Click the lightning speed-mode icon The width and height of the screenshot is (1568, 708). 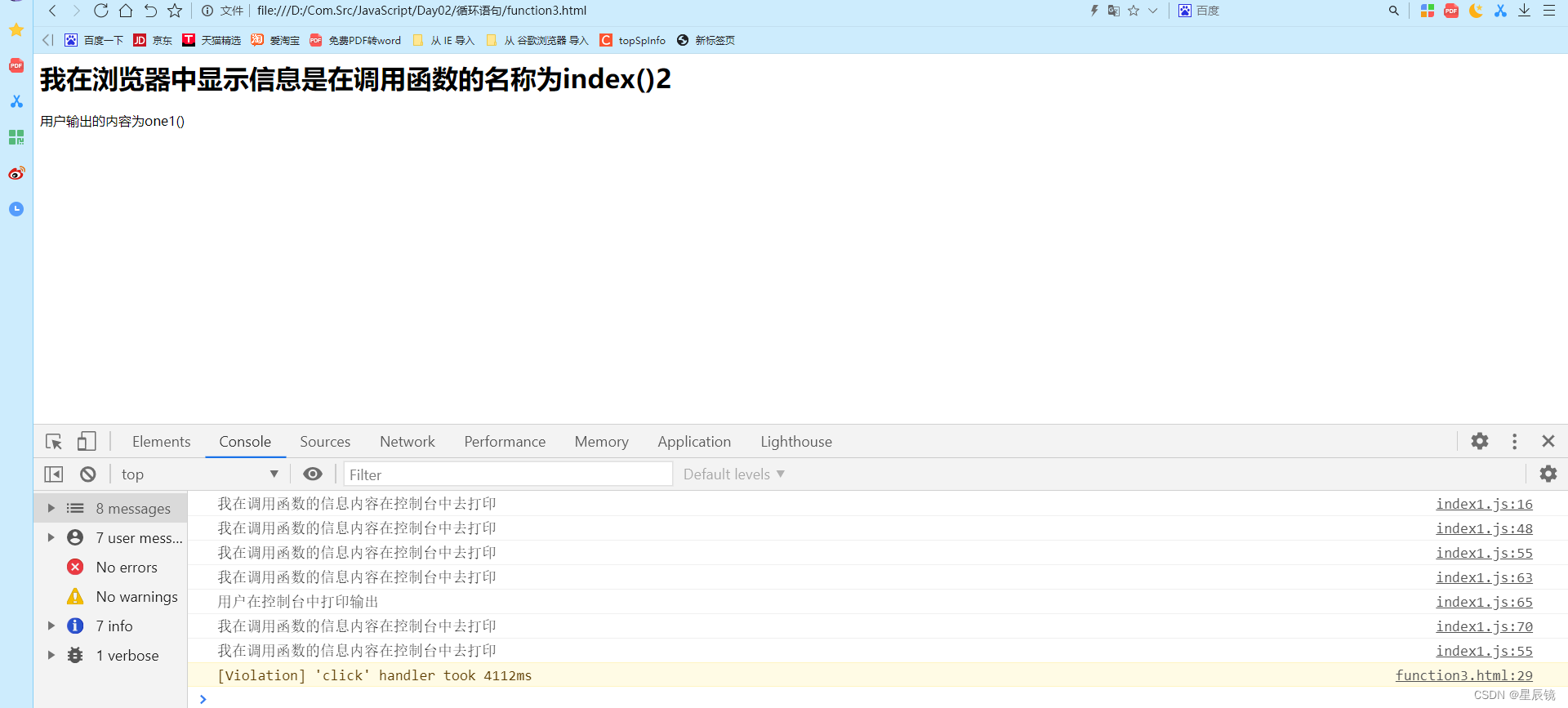click(1094, 11)
